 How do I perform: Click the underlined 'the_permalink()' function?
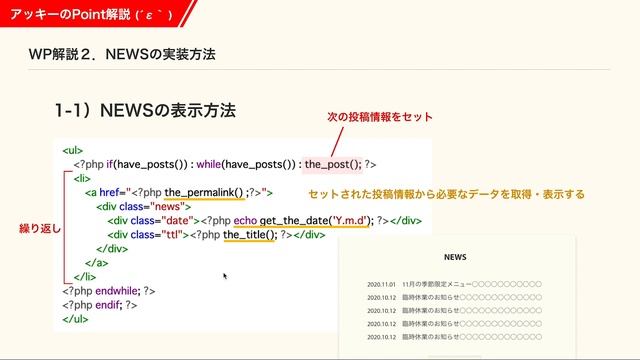[x=204, y=193]
